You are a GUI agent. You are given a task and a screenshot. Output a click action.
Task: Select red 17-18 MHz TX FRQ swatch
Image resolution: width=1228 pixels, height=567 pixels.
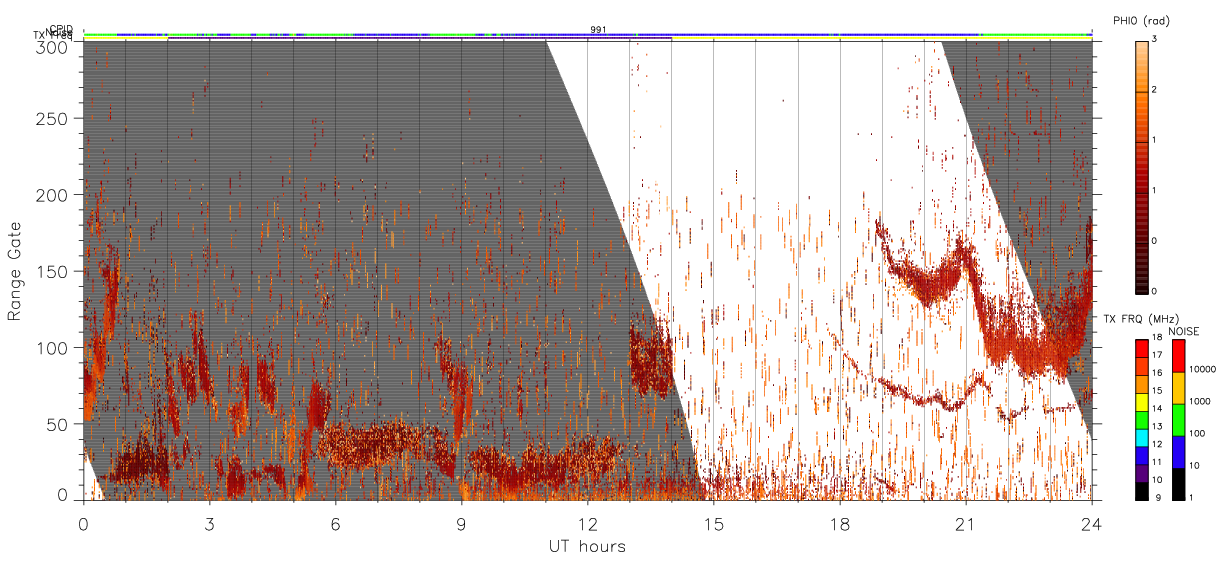[1142, 349]
